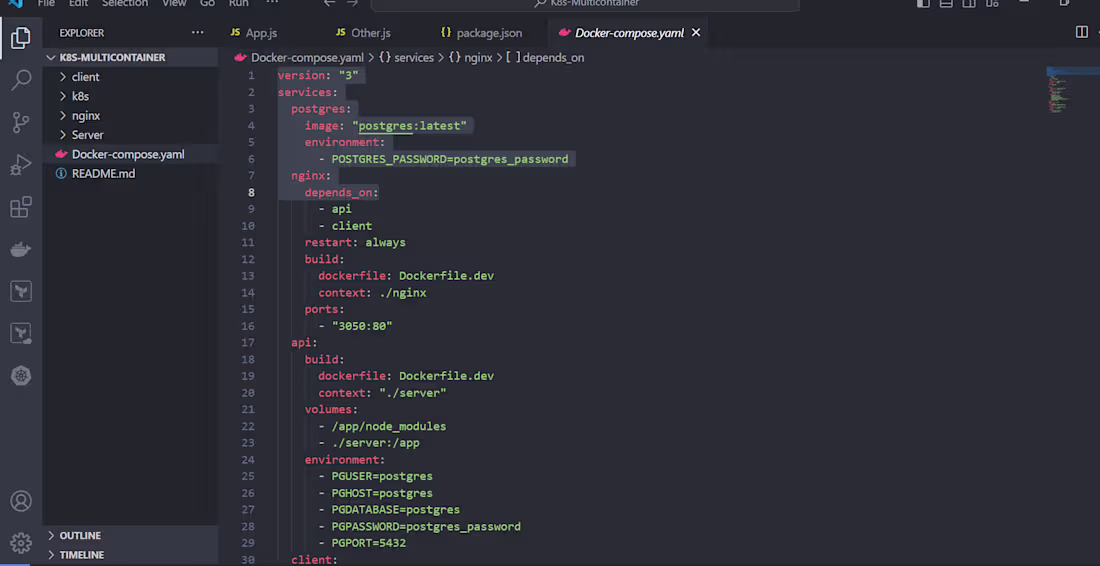
Task: Open the Kubernetes helm-wheel view
Action: pos(21,376)
